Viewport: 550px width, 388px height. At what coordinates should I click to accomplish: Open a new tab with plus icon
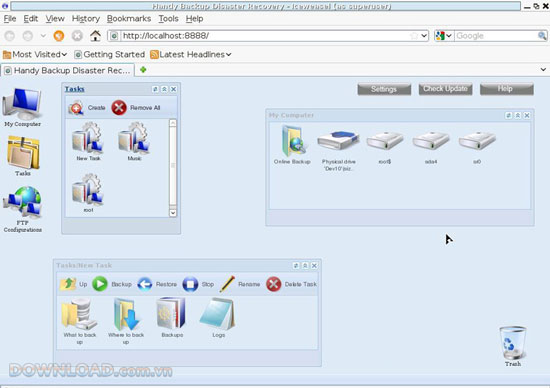click(143, 70)
